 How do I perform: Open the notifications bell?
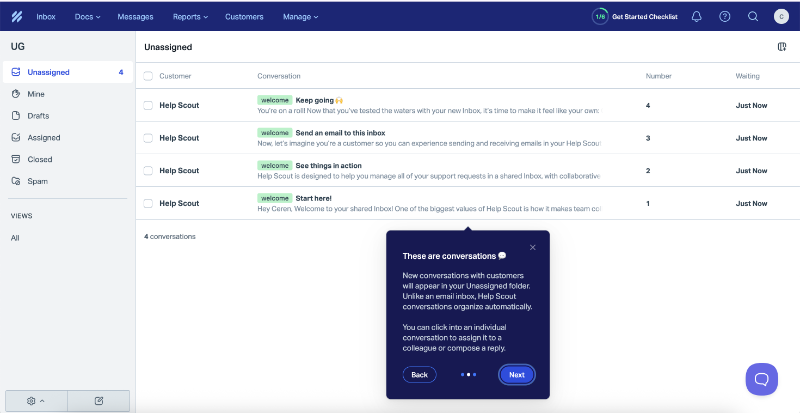tap(696, 16)
